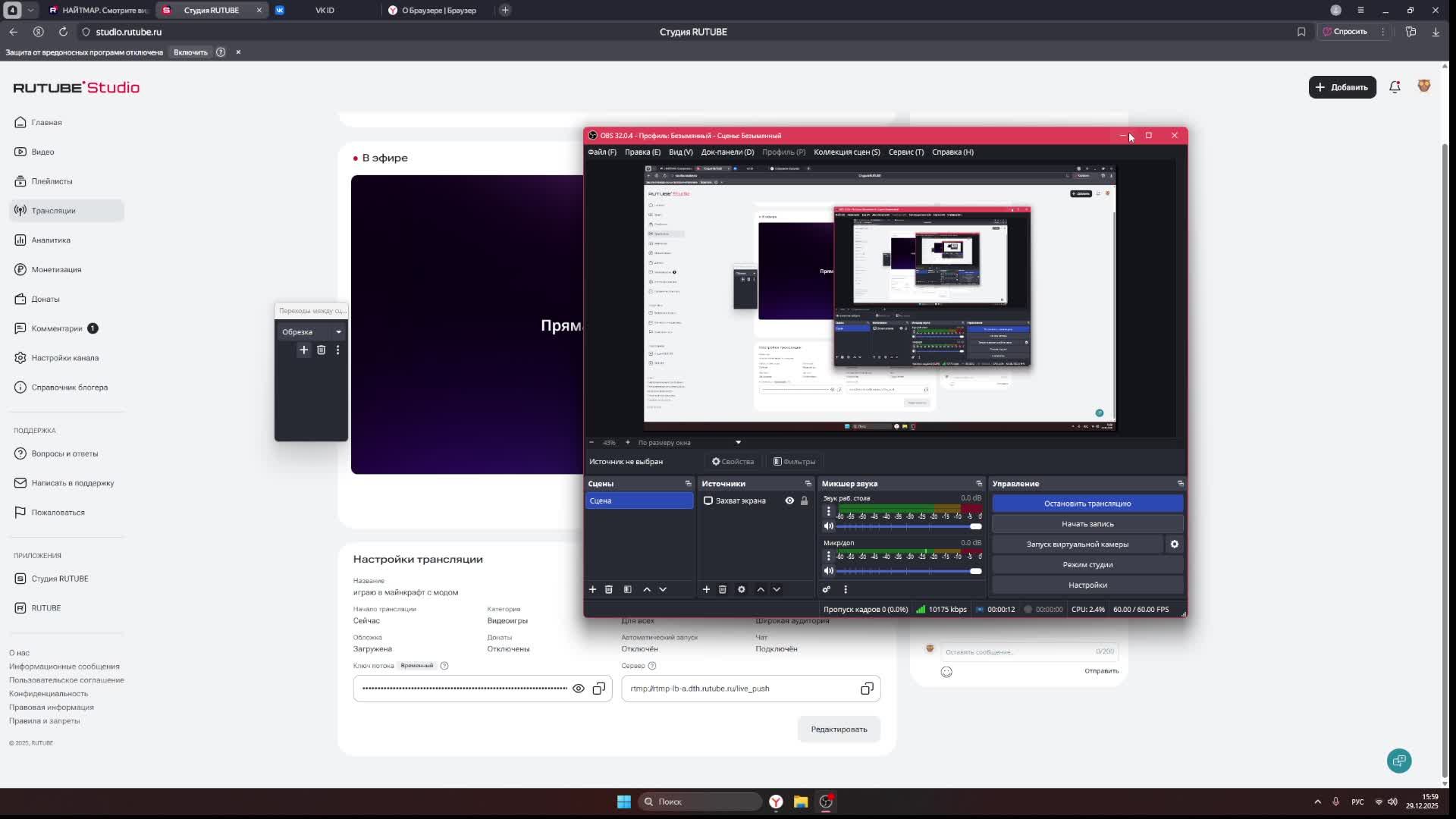Remove selected scene with trash icon
This screenshot has width=1456, height=819.
pyautogui.click(x=609, y=589)
